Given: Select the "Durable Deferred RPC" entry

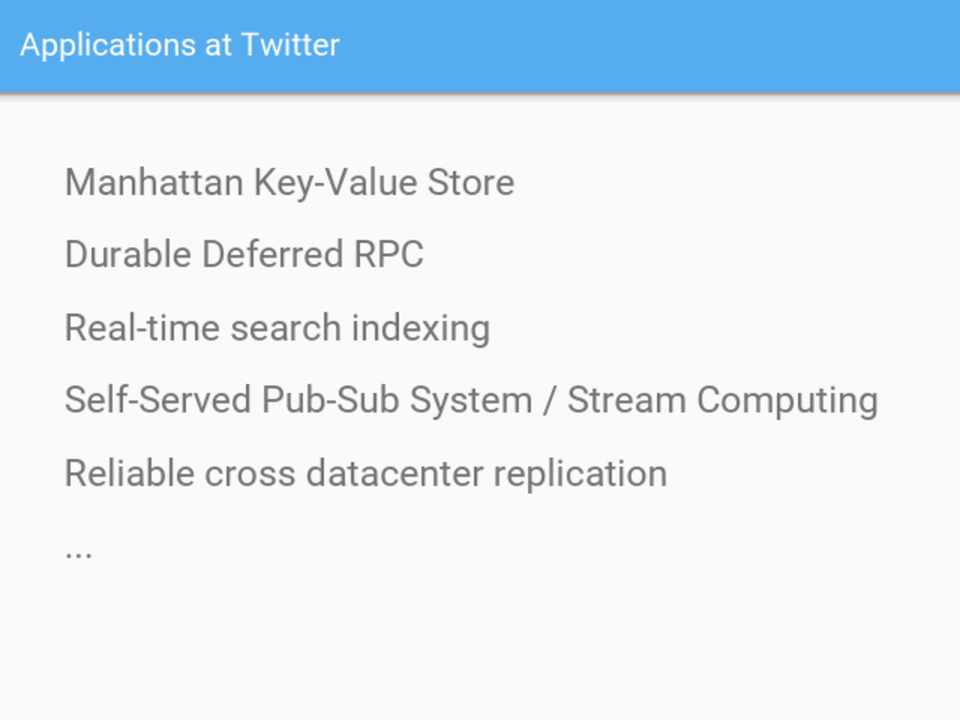Looking at the screenshot, I should click(244, 255).
